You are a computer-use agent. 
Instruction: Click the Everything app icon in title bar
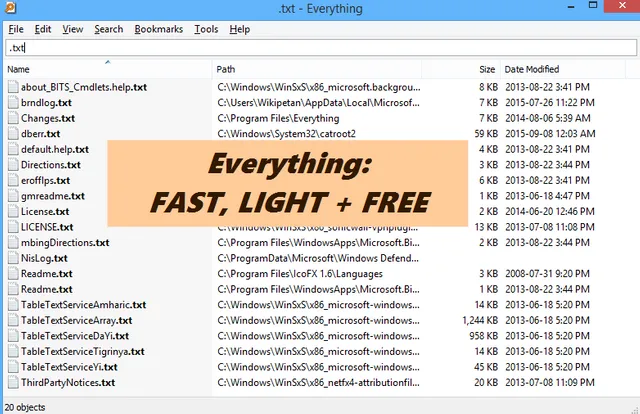(11, 7)
